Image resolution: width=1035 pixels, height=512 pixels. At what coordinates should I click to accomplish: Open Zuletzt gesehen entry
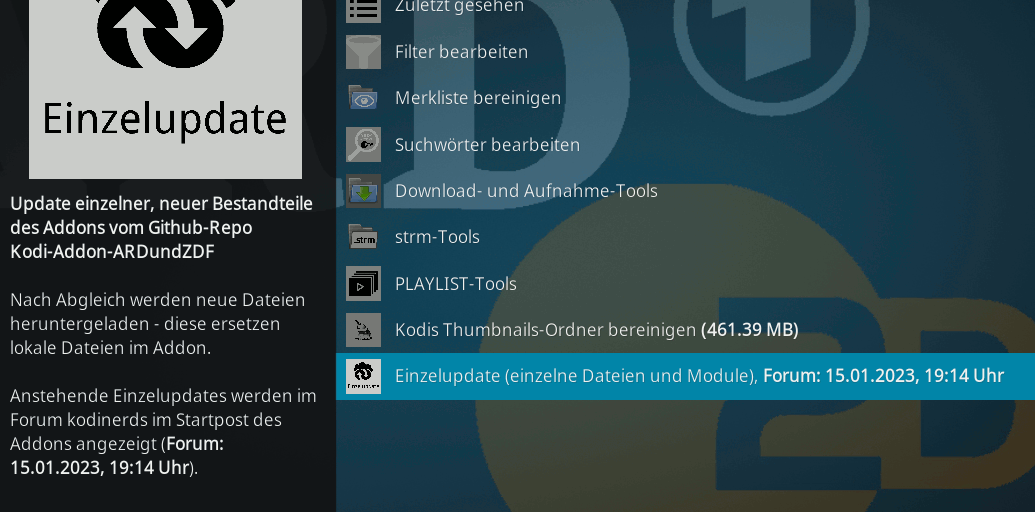(x=685, y=8)
